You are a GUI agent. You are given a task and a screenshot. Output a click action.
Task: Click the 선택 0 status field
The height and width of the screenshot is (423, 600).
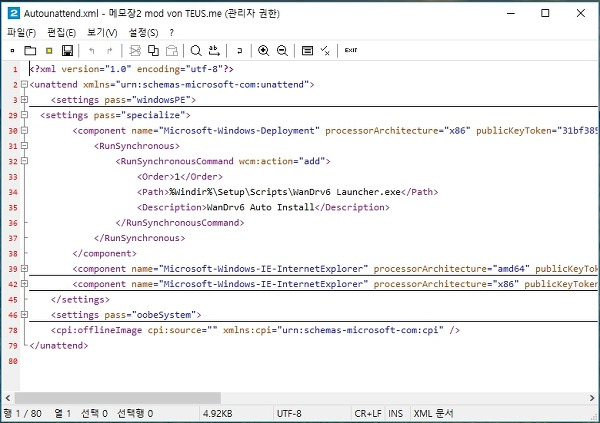94,414
